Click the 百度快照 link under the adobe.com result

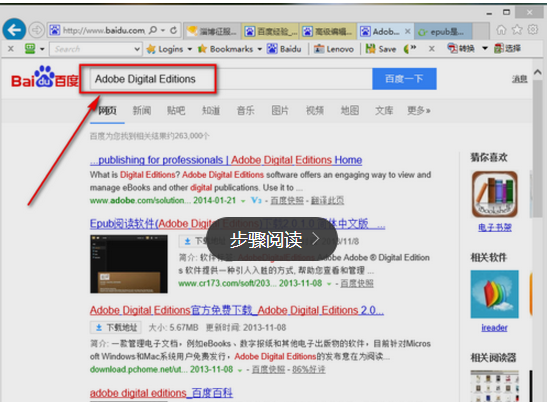click(x=287, y=201)
